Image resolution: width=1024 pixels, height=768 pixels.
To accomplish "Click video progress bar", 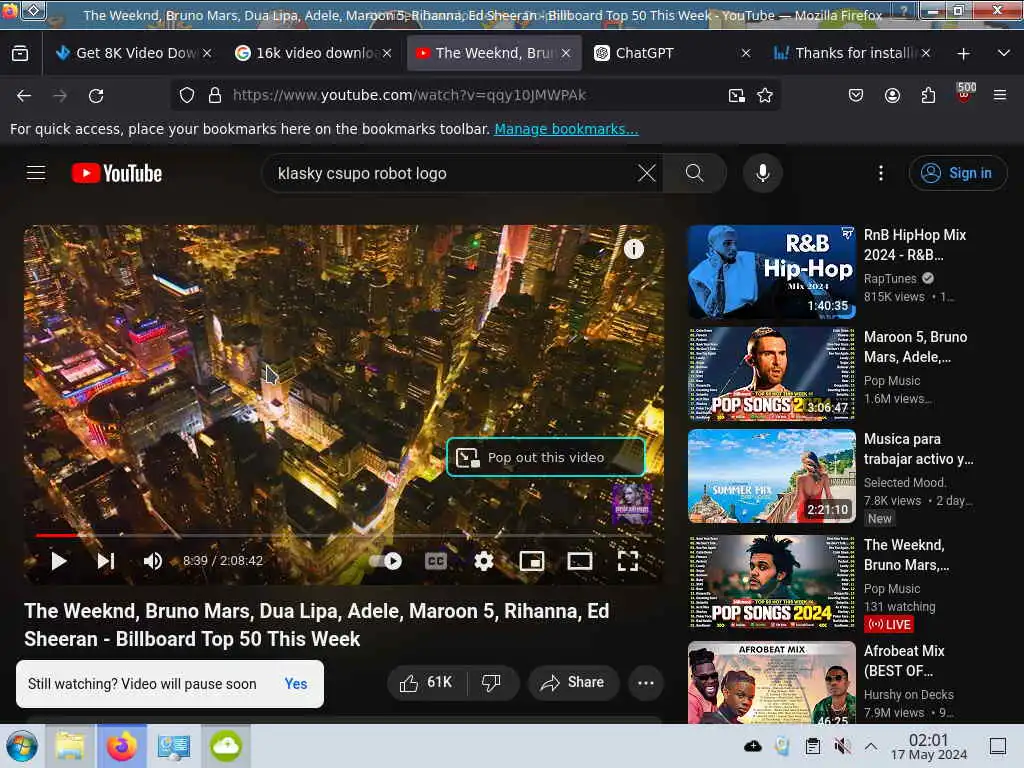I will pyautogui.click(x=344, y=536).
